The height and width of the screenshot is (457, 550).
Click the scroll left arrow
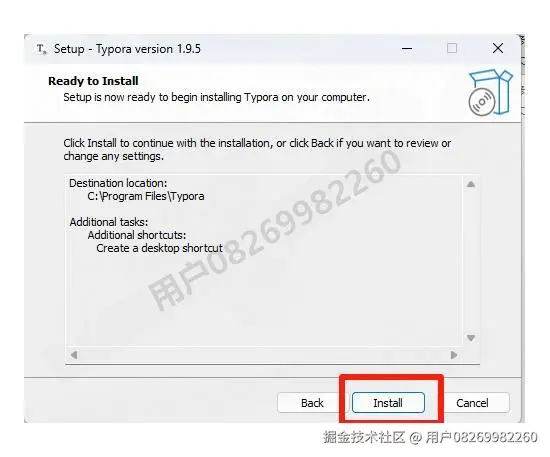click(74, 355)
